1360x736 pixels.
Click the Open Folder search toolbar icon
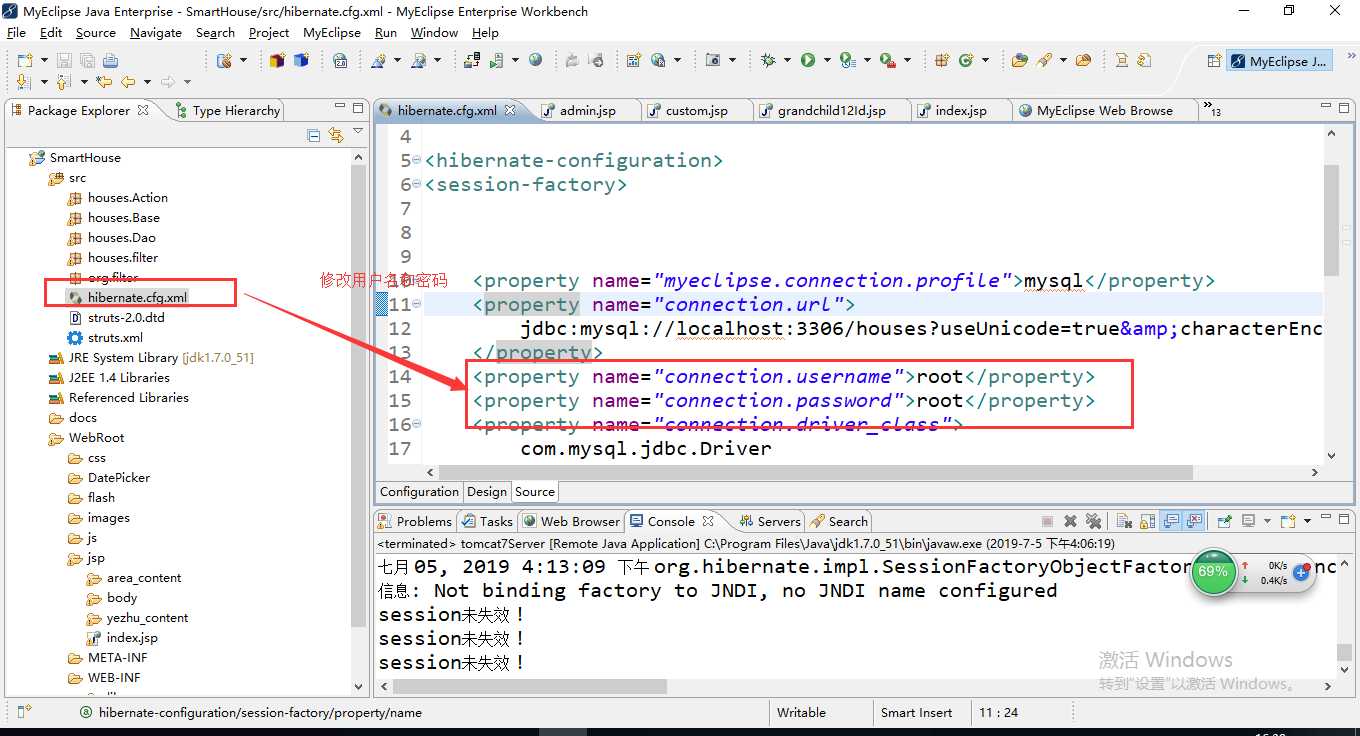1083,61
